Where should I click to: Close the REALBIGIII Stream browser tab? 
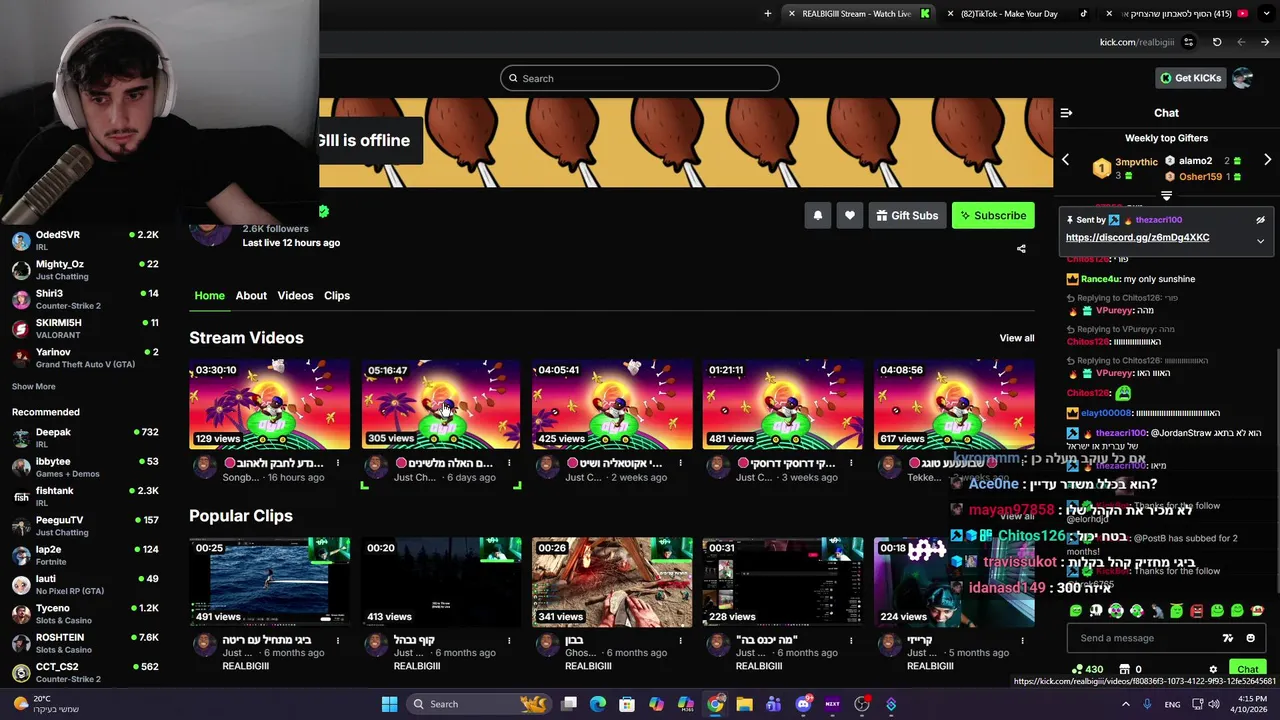click(792, 14)
